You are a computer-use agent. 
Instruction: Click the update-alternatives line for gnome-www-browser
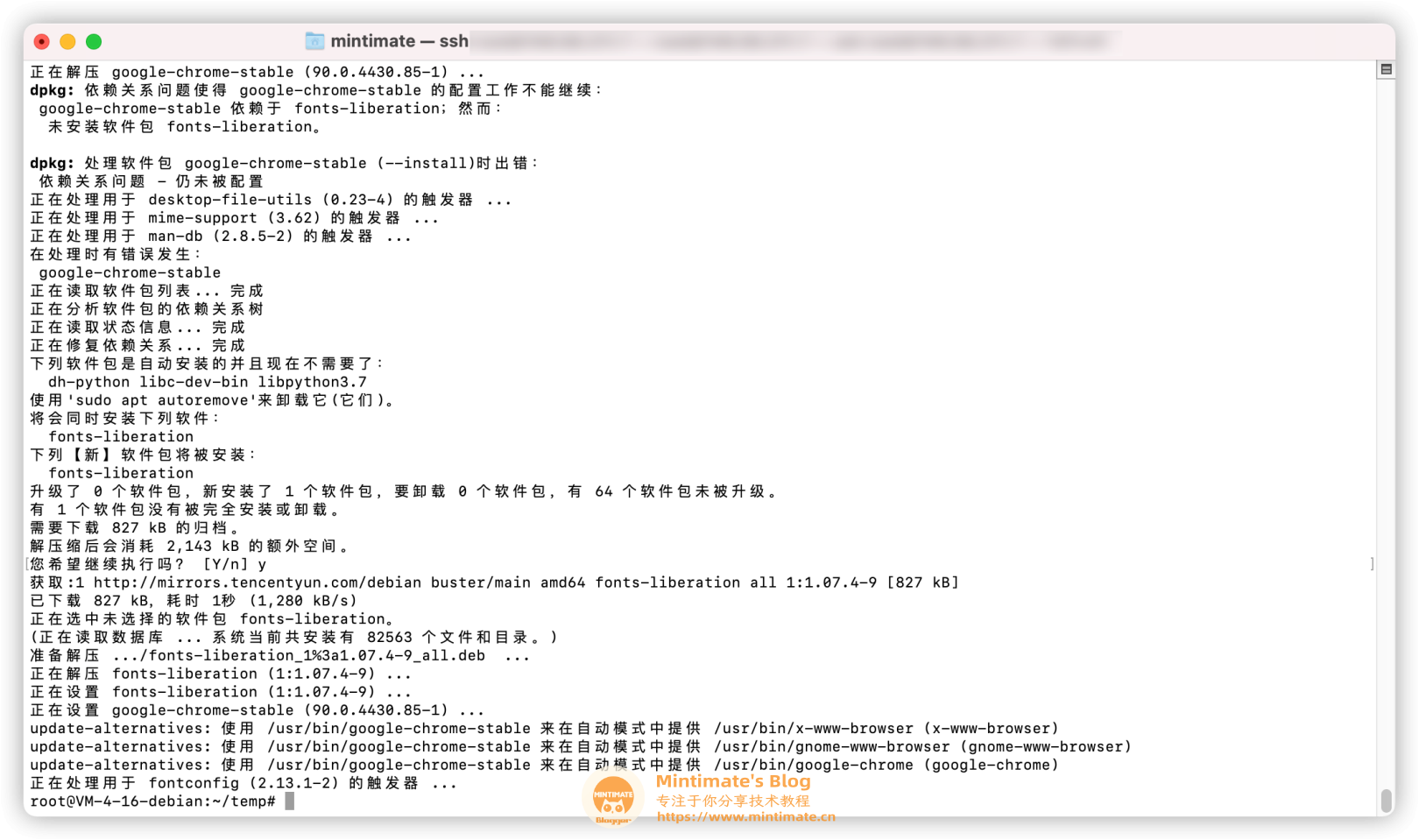[x=581, y=747]
